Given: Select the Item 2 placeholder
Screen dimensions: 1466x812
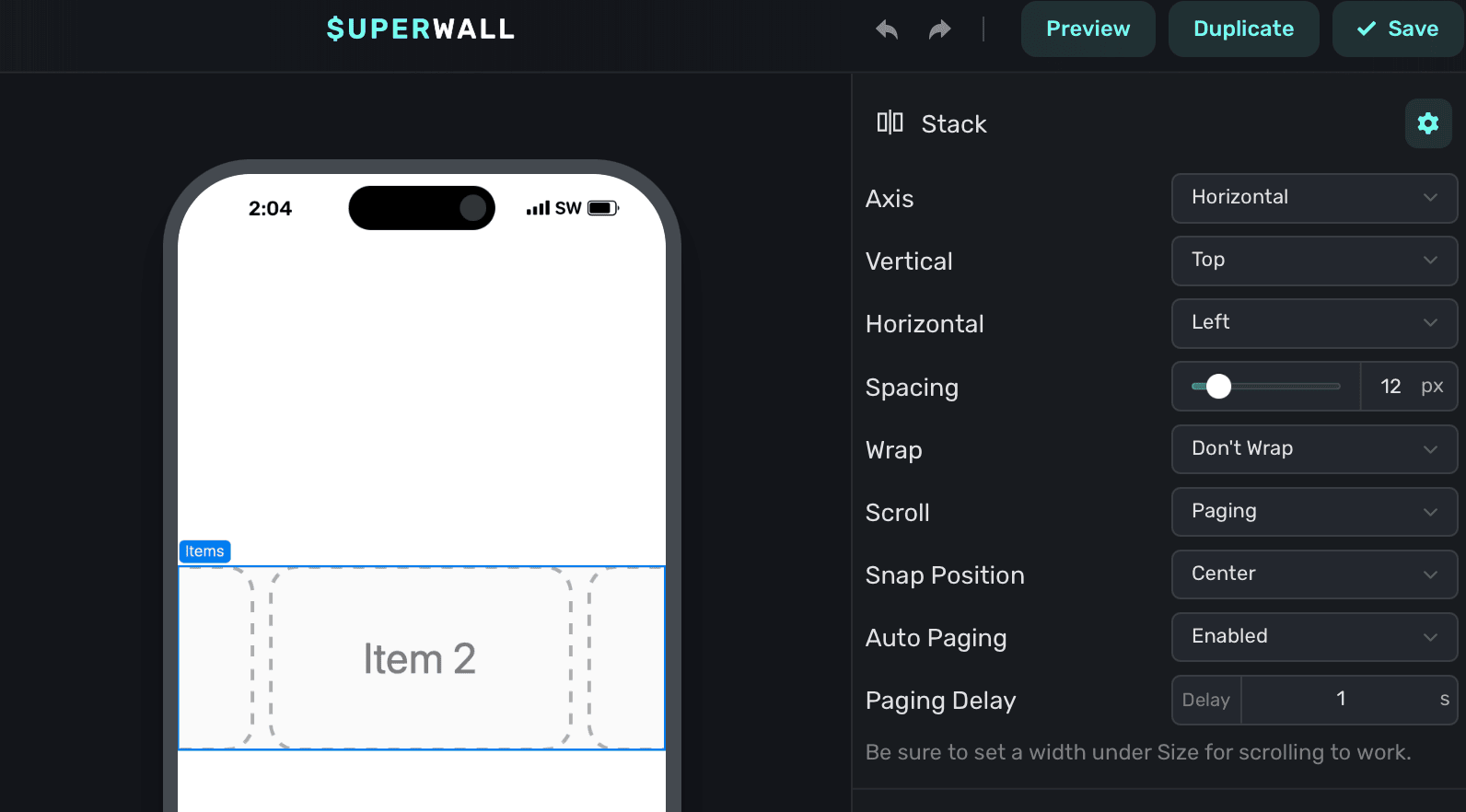Looking at the screenshot, I should (420, 658).
